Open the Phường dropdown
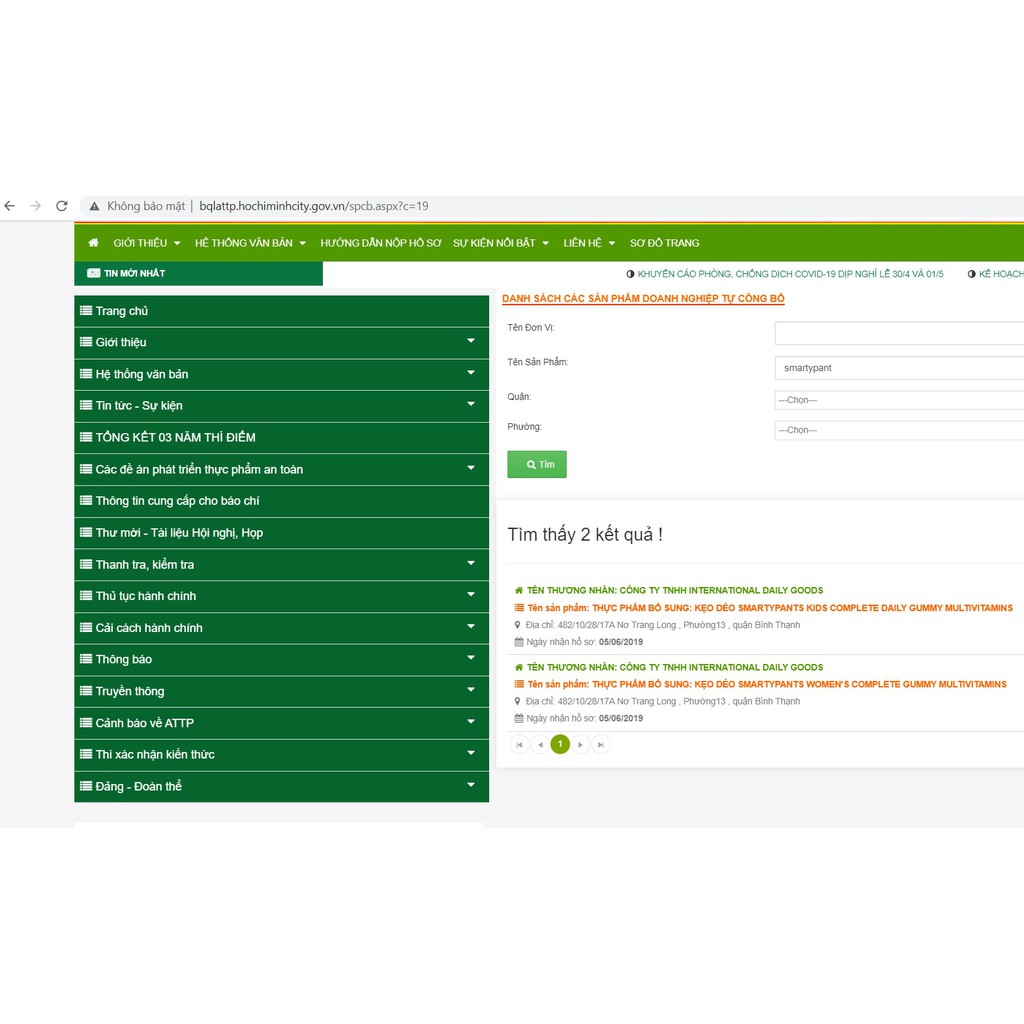Image resolution: width=1024 pixels, height=1024 pixels. (x=898, y=430)
